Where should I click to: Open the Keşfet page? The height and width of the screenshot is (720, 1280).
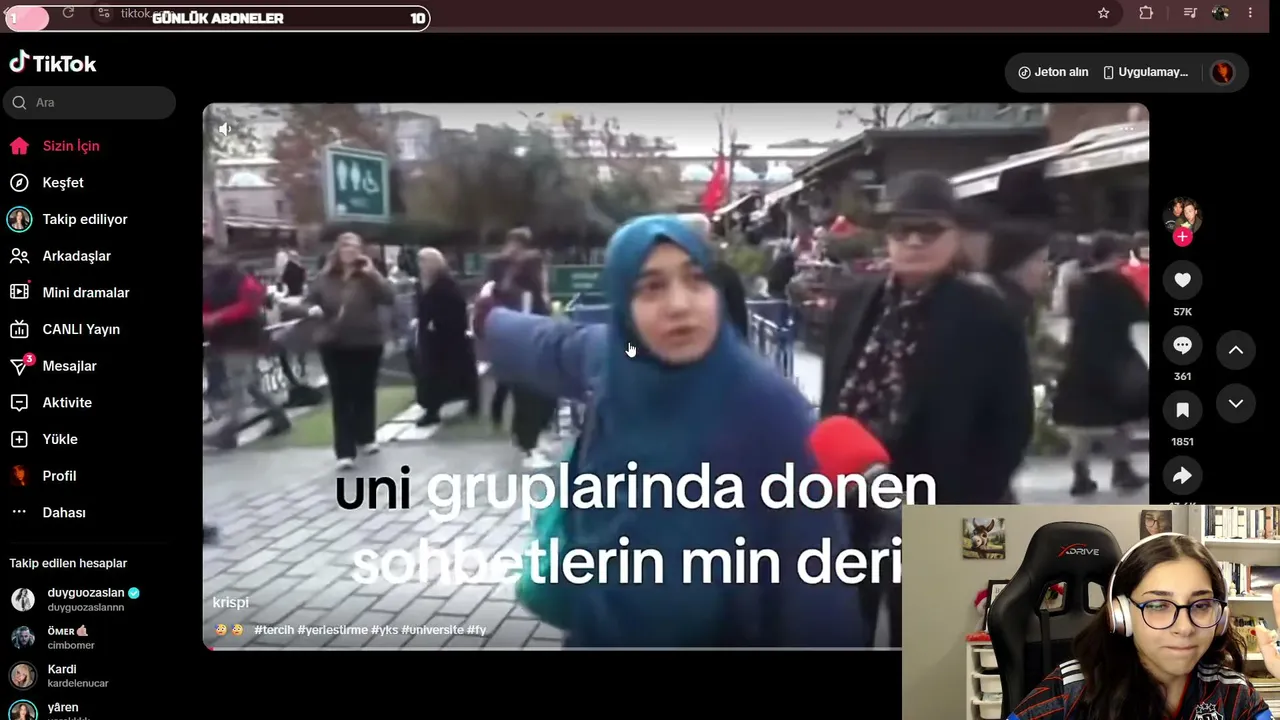62,183
